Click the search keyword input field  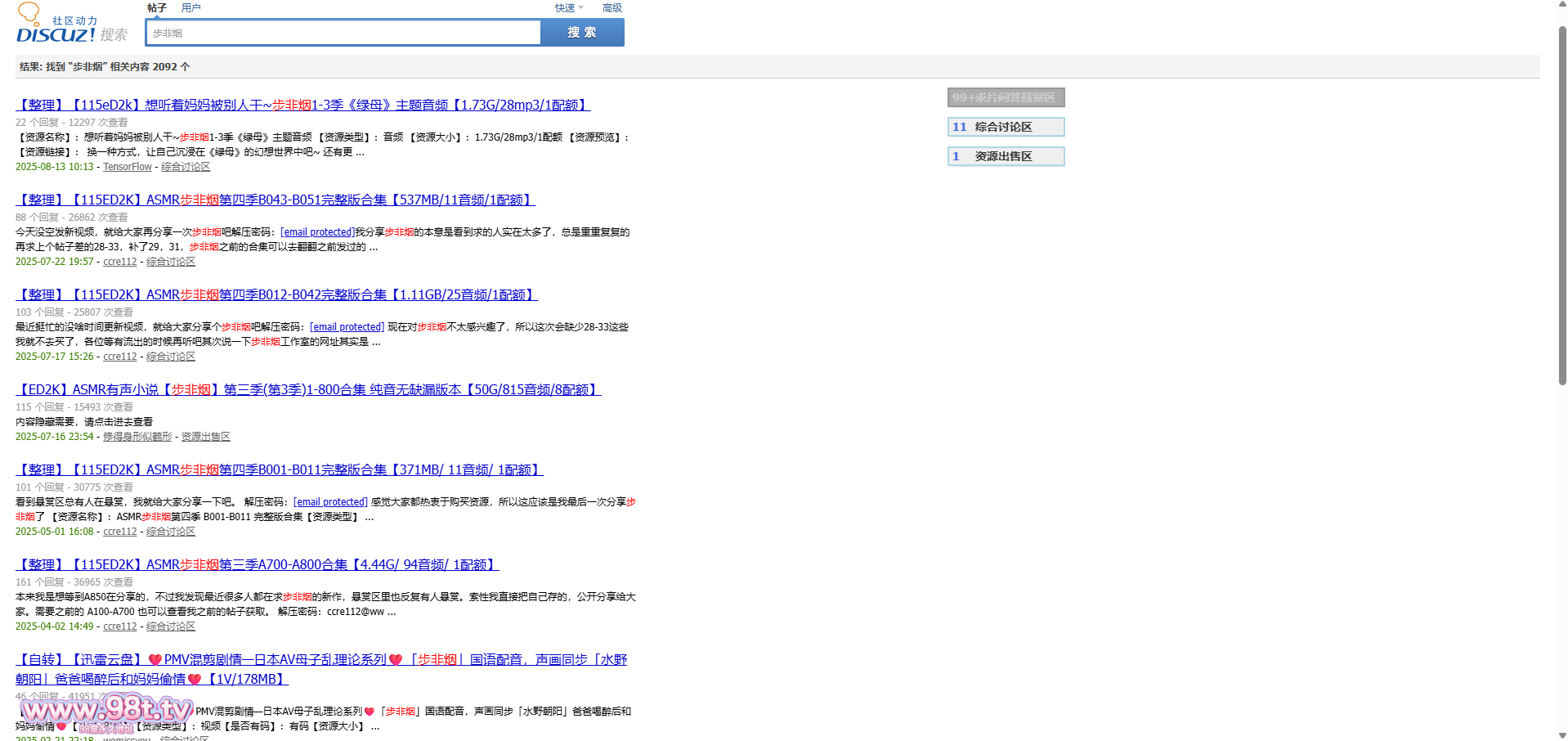(x=343, y=33)
